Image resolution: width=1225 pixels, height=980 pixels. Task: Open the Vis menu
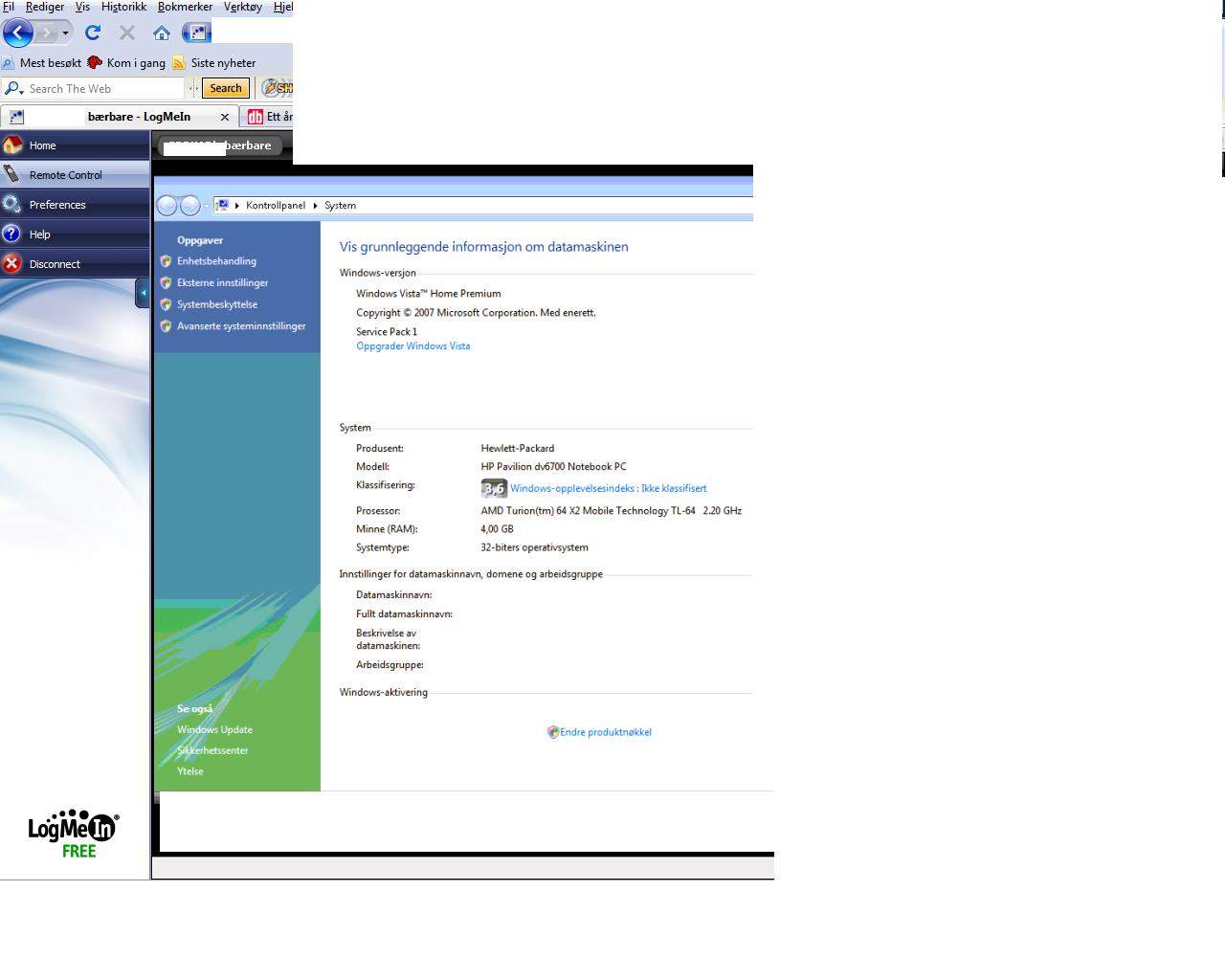coord(82,7)
